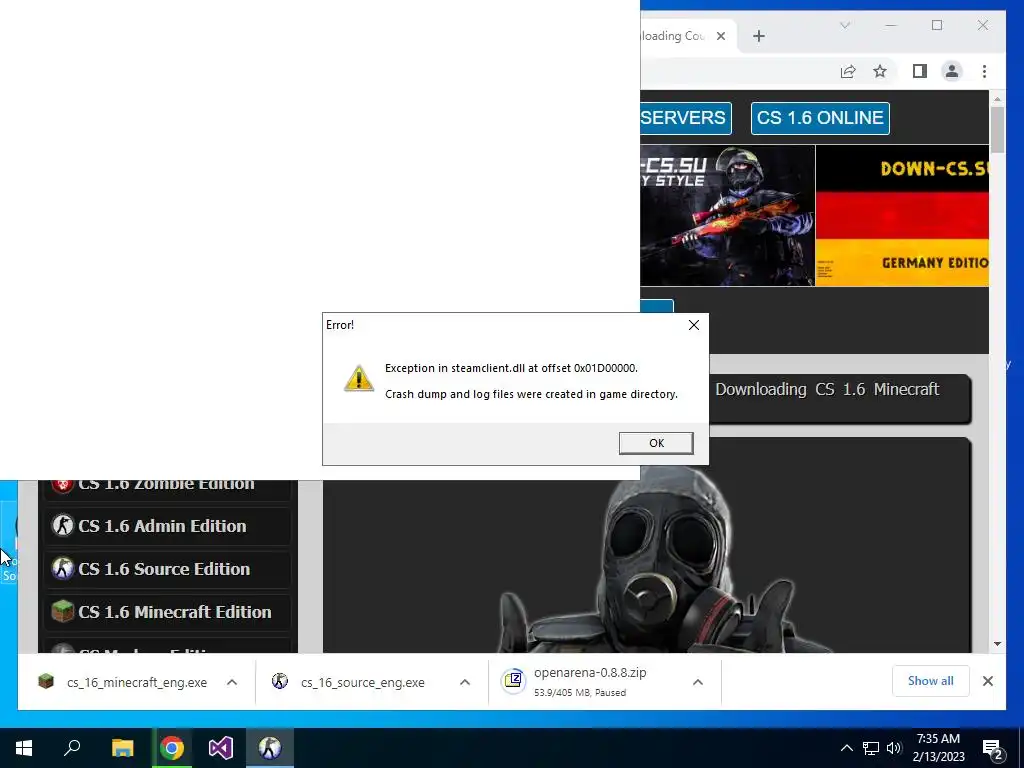Image resolution: width=1024 pixels, height=768 pixels.
Task: Open downloaded cs_16_minecraft_eng.exe
Action: pyautogui.click(x=136, y=682)
